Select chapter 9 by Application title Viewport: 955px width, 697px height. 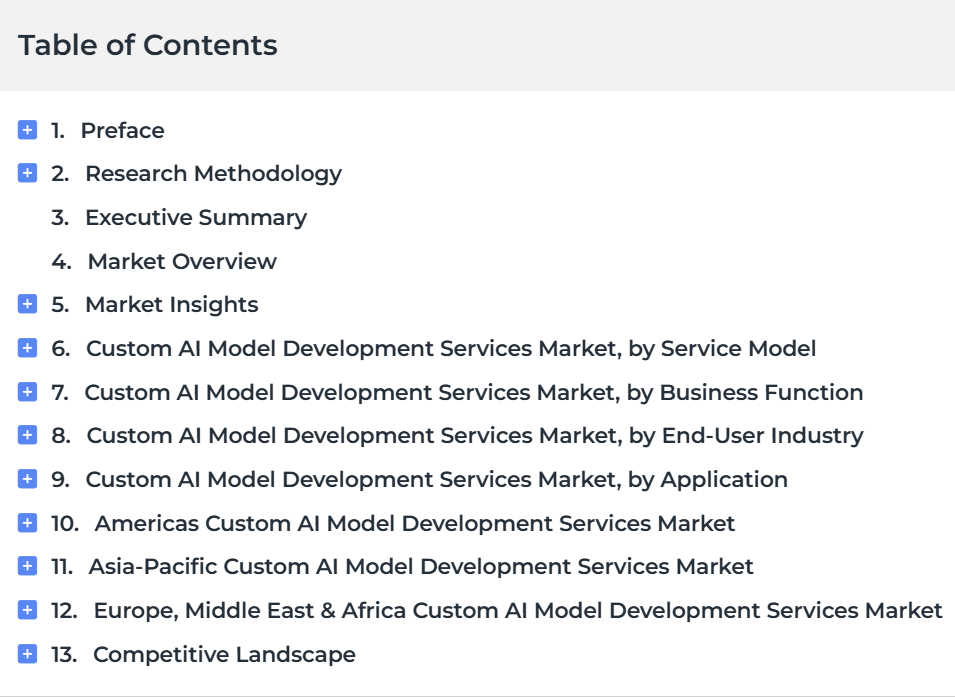[x=437, y=480]
